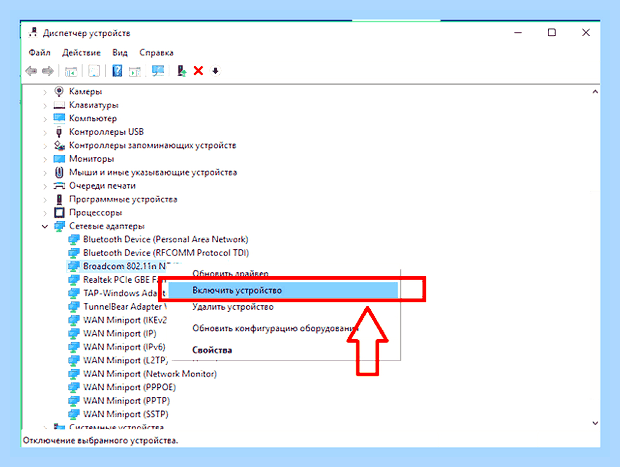620x467 pixels.
Task: Select the Процессоры category icon
Action: [x=59, y=213]
